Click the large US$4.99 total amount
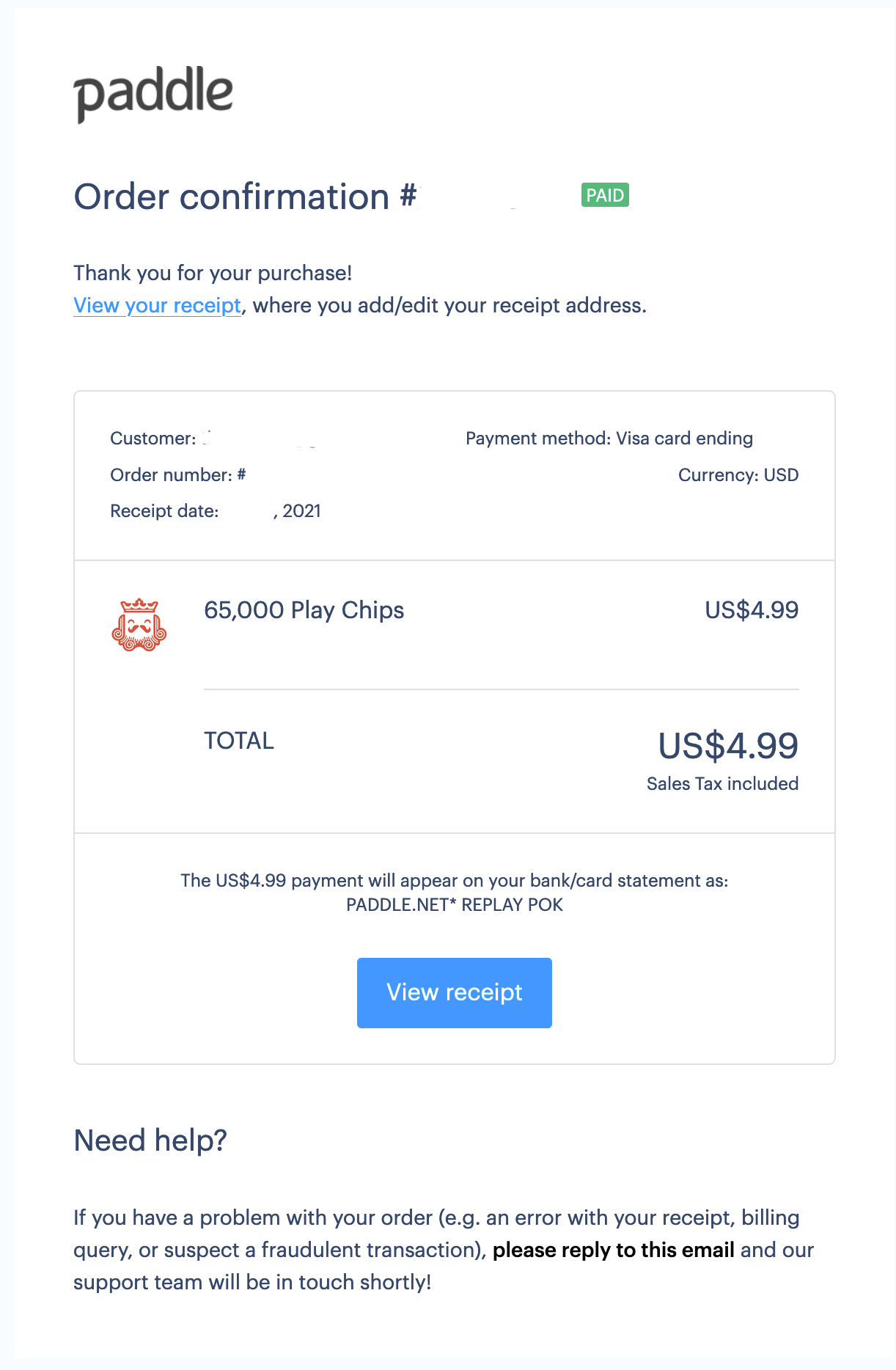The width and height of the screenshot is (896, 1370). click(x=728, y=746)
